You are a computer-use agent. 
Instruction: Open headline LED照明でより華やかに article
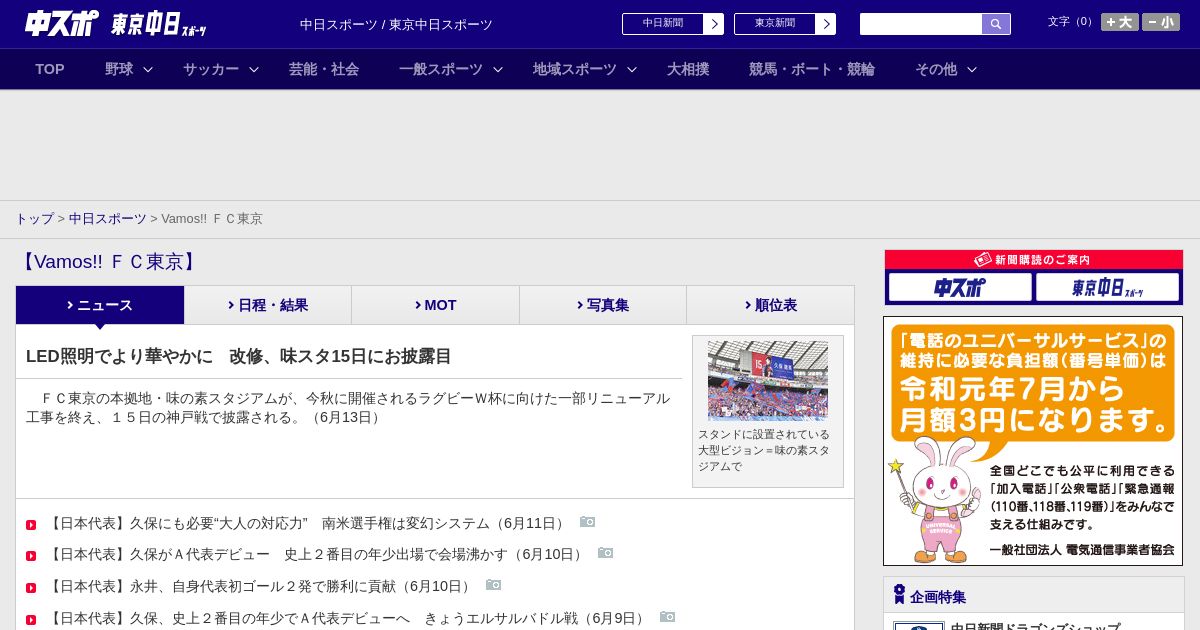point(239,356)
